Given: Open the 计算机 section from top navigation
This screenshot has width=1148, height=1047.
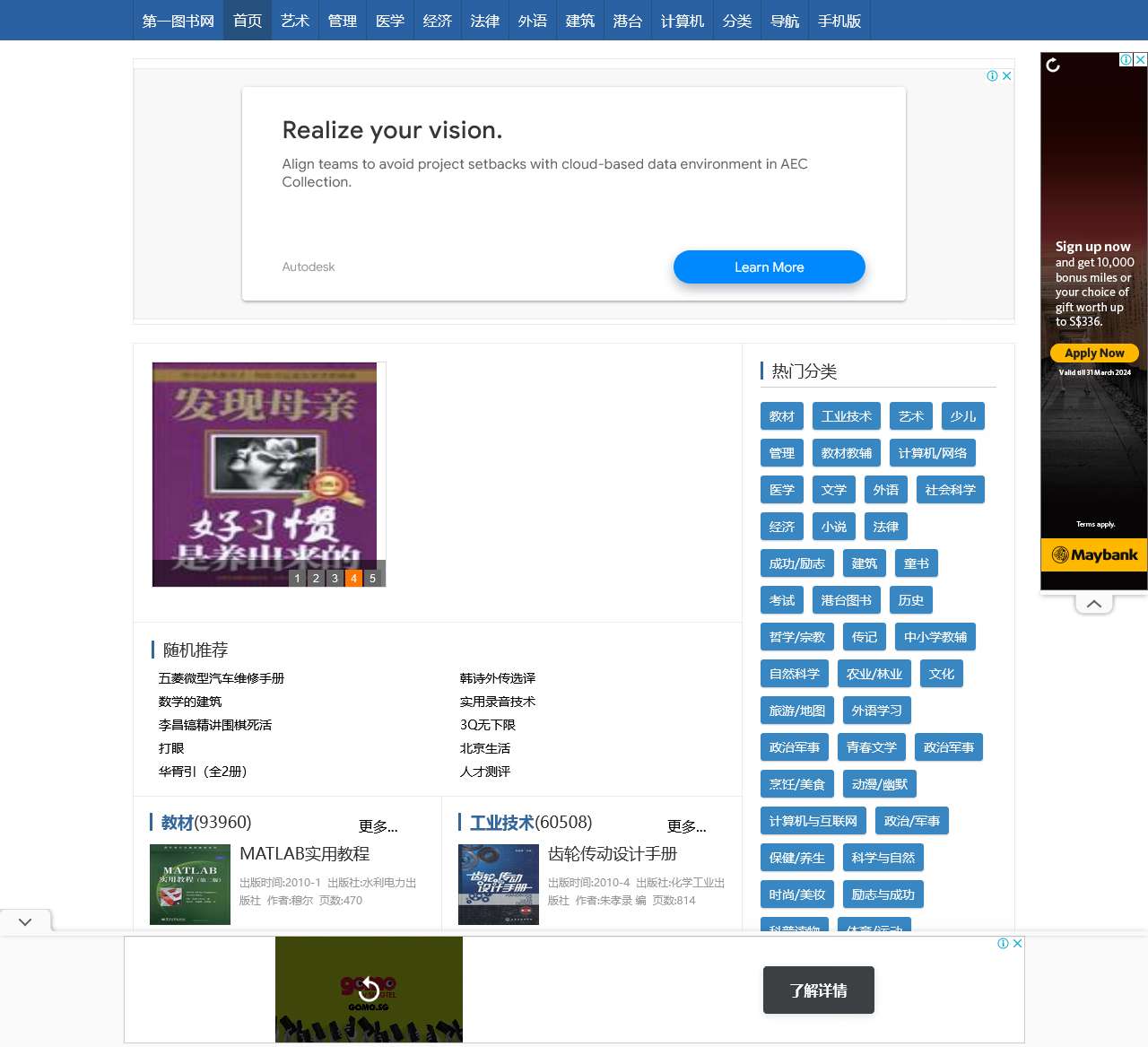Looking at the screenshot, I should (x=681, y=20).
